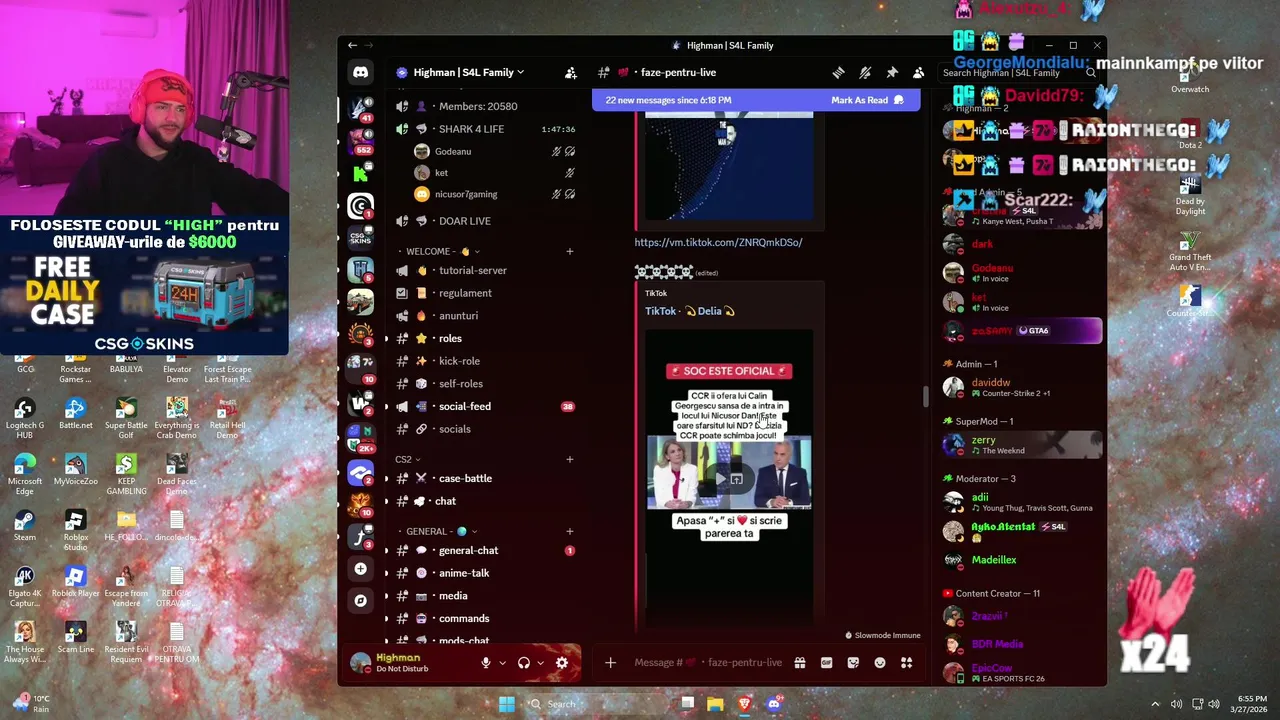Open Threads icon in channel header

(x=838, y=72)
